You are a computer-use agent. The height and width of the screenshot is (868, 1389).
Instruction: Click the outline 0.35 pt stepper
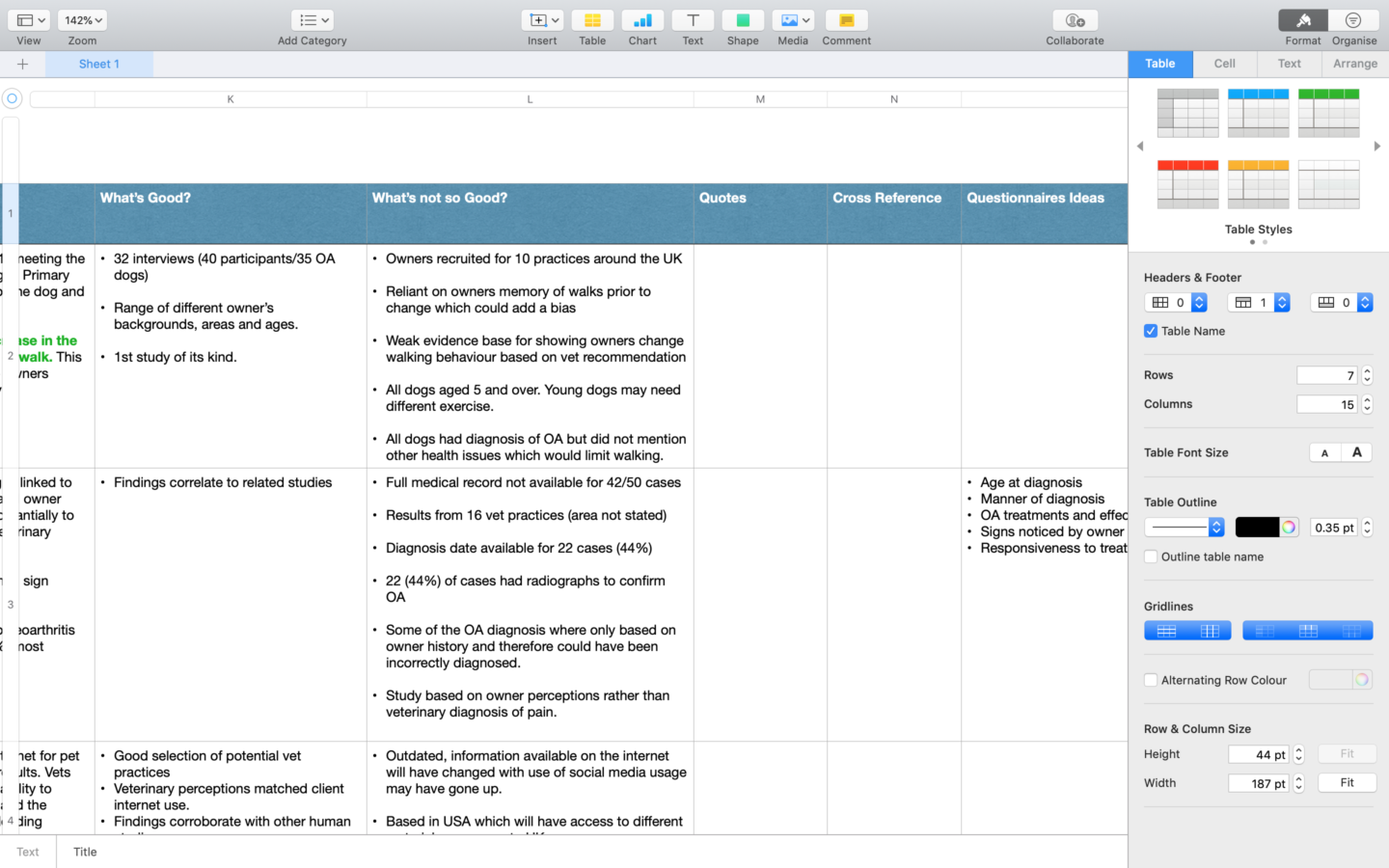point(1367,528)
